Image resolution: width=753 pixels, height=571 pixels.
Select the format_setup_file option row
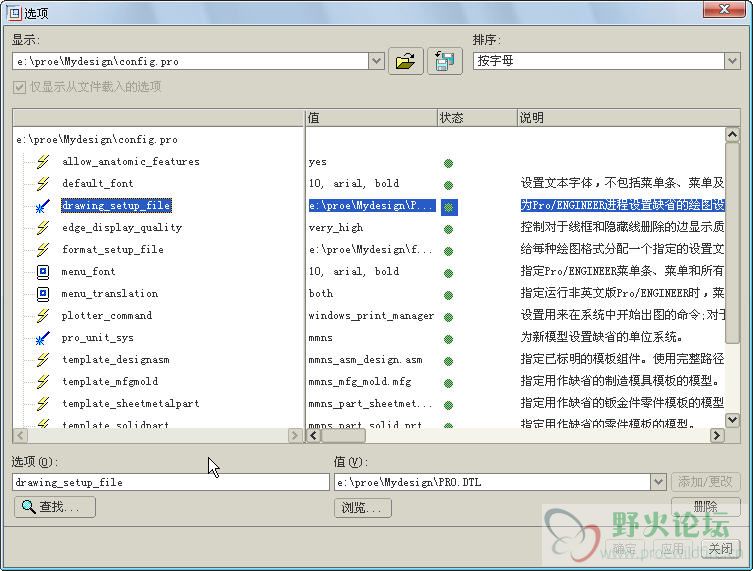[x=113, y=250]
